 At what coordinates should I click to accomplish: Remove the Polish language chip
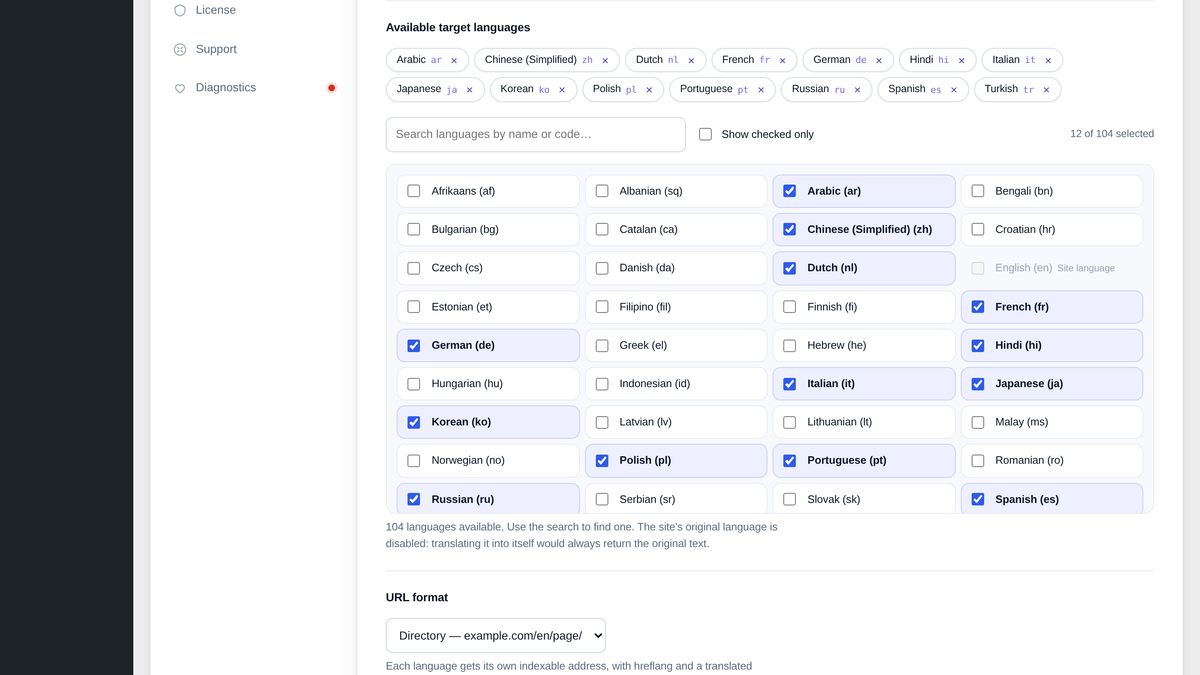point(648,90)
